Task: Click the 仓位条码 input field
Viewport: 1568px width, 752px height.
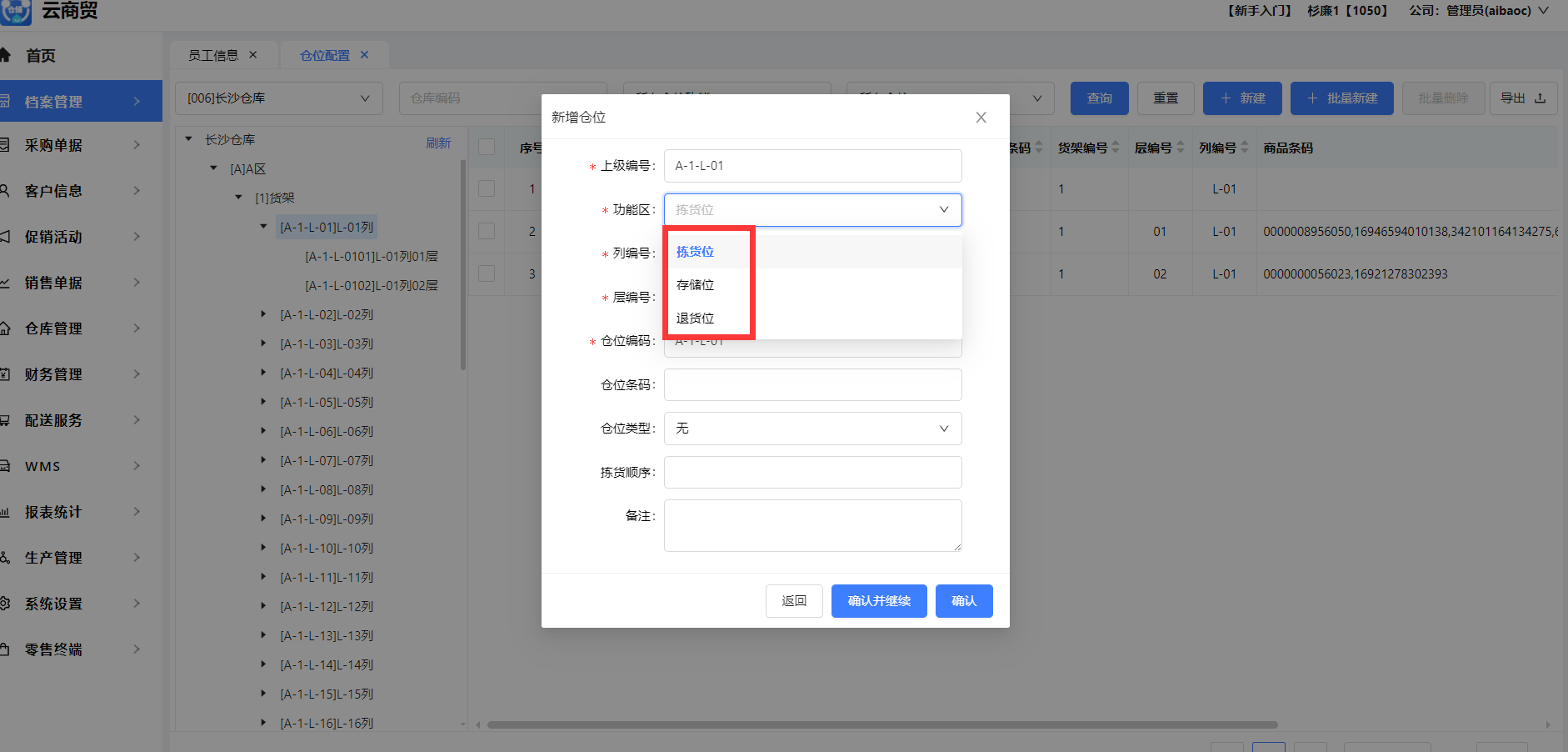Action: (812, 385)
